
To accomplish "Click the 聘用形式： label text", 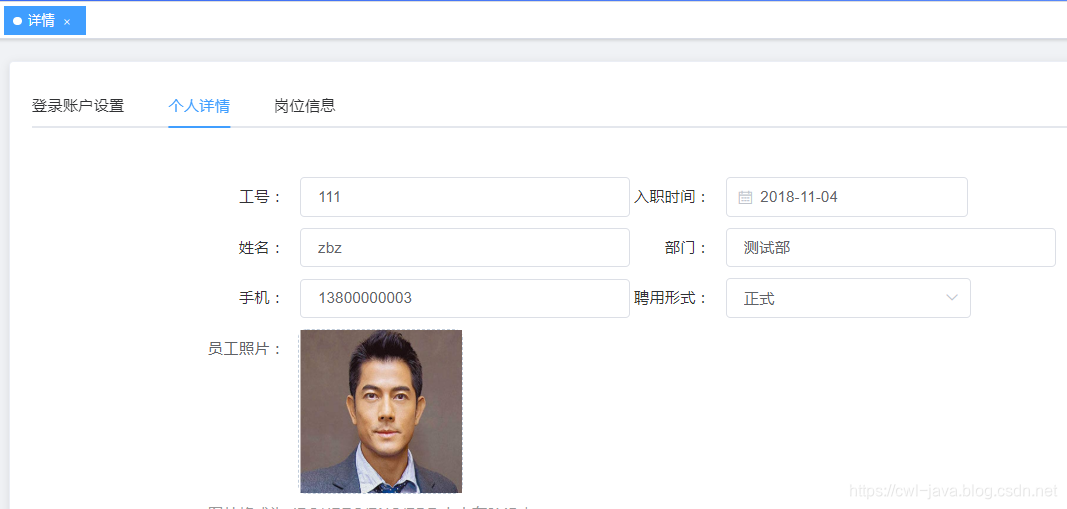I will coord(671,298).
